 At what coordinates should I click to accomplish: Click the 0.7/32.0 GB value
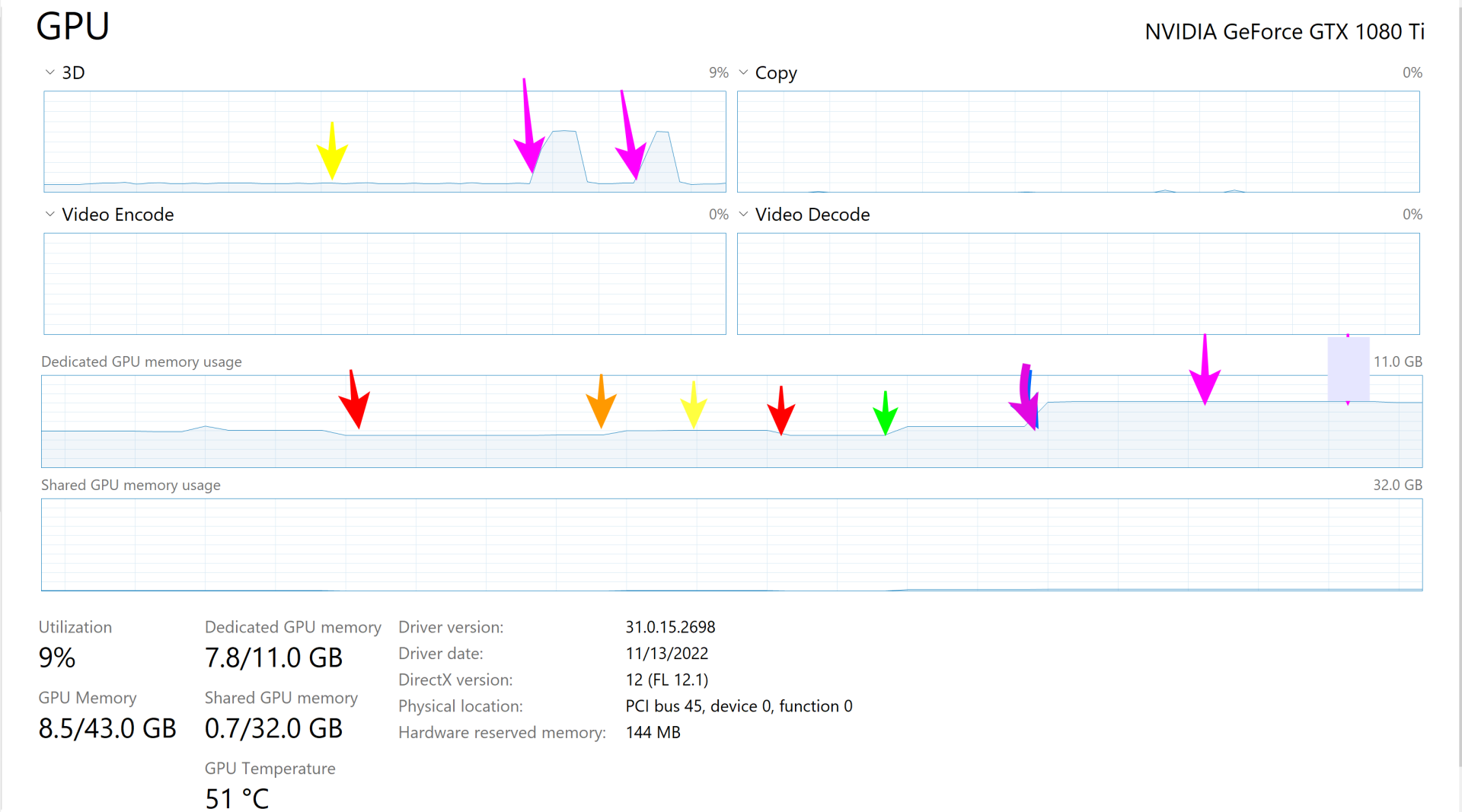(x=274, y=728)
